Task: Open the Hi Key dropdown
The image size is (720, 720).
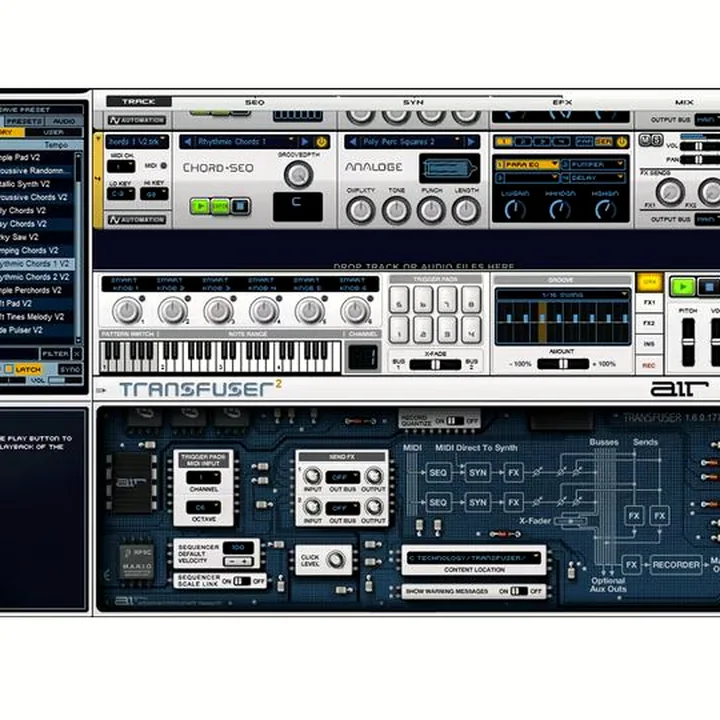Action: pos(154,194)
